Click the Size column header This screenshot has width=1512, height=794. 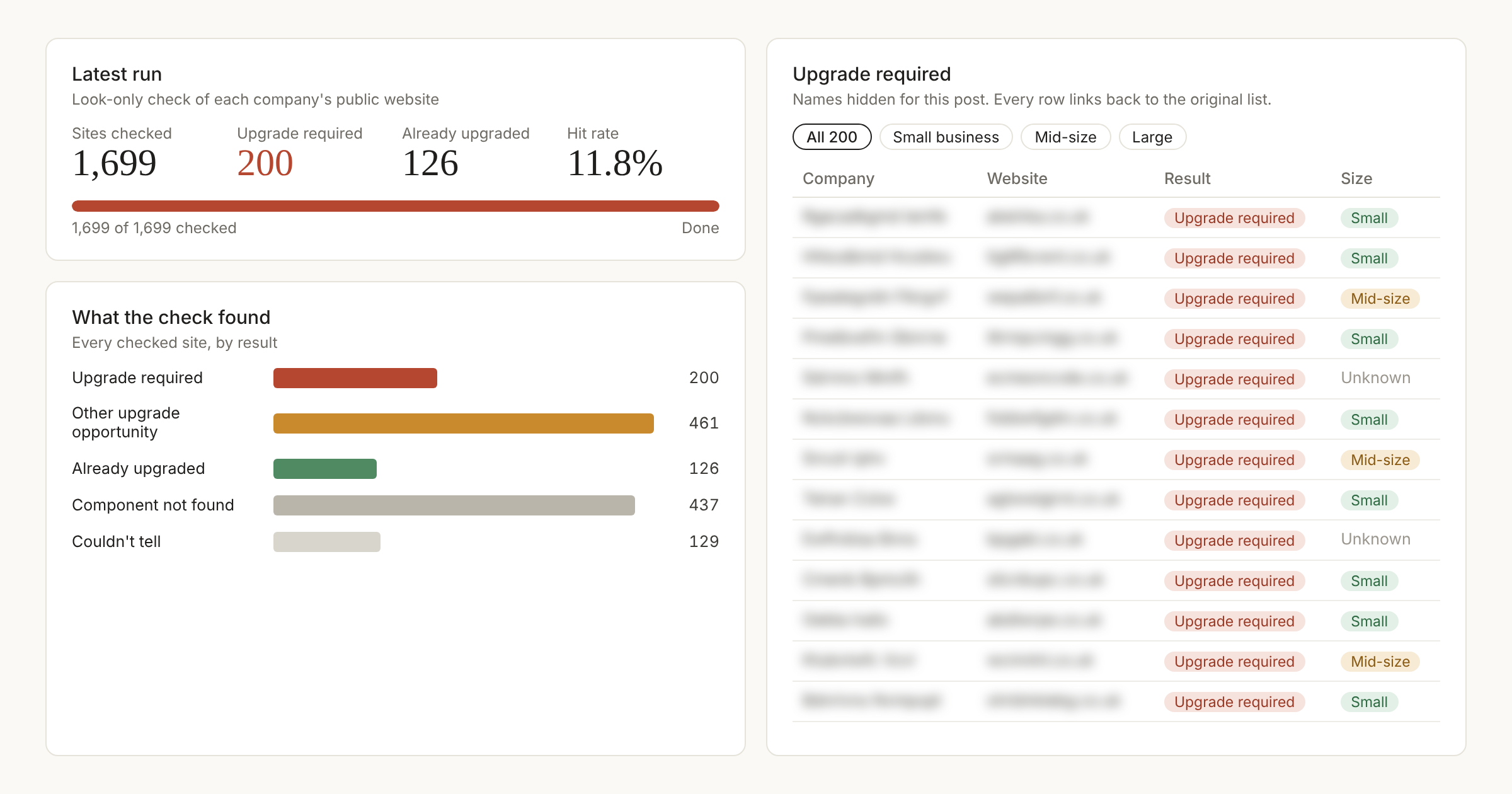(x=1356, y=178)
